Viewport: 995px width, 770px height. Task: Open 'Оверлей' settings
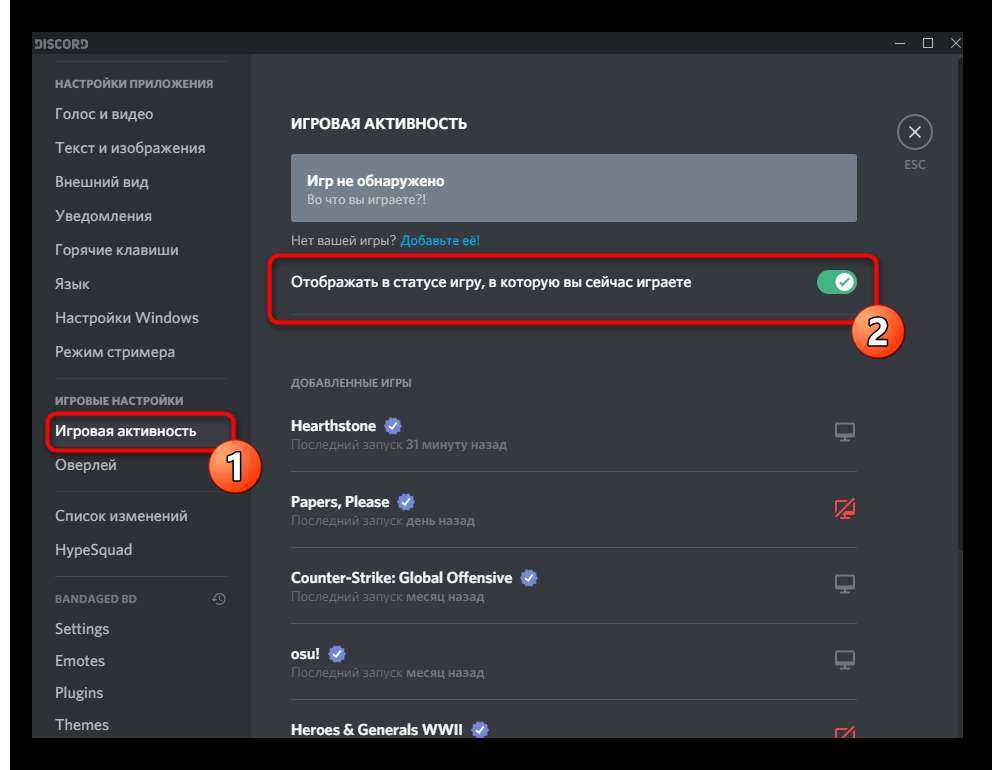click(86, 465)
